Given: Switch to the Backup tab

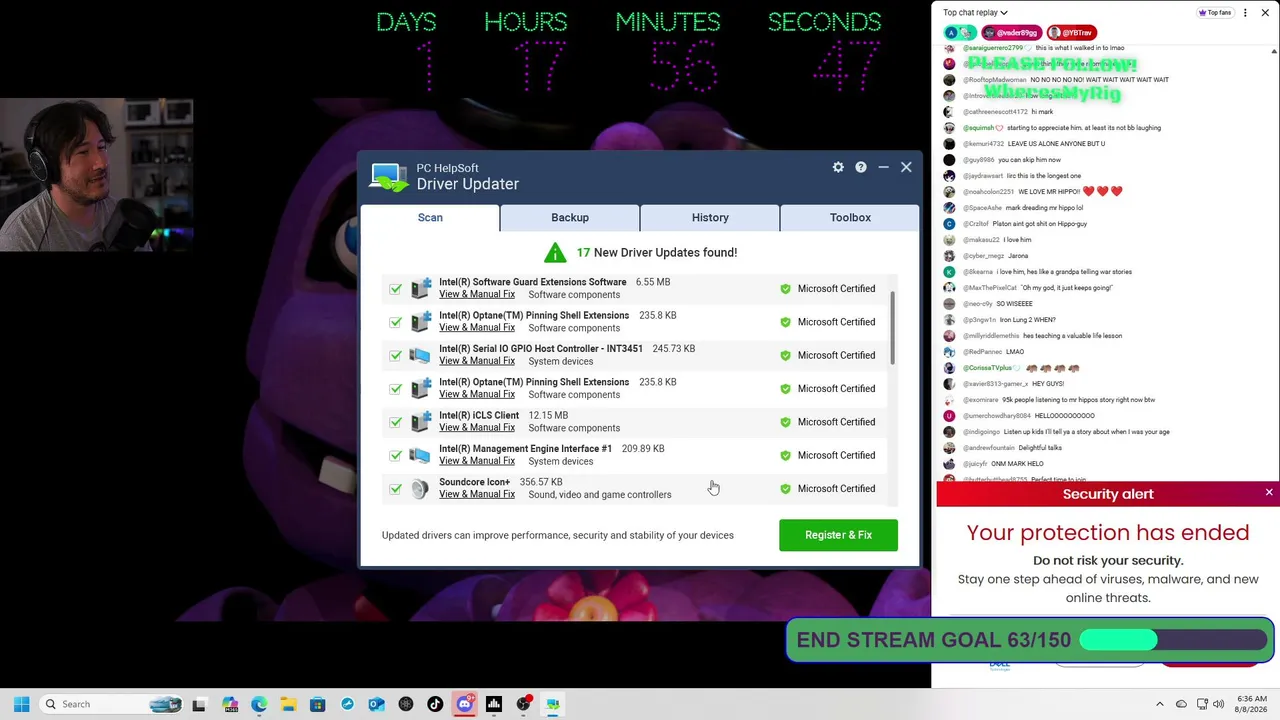Looking at the screenshot, I should 570,217.
